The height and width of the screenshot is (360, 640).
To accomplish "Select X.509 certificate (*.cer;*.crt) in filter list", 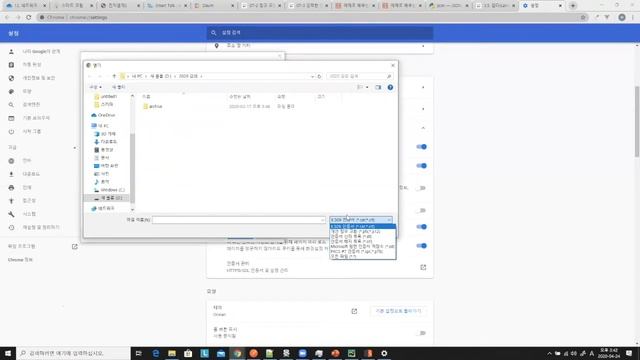I will tap(362, 227).
